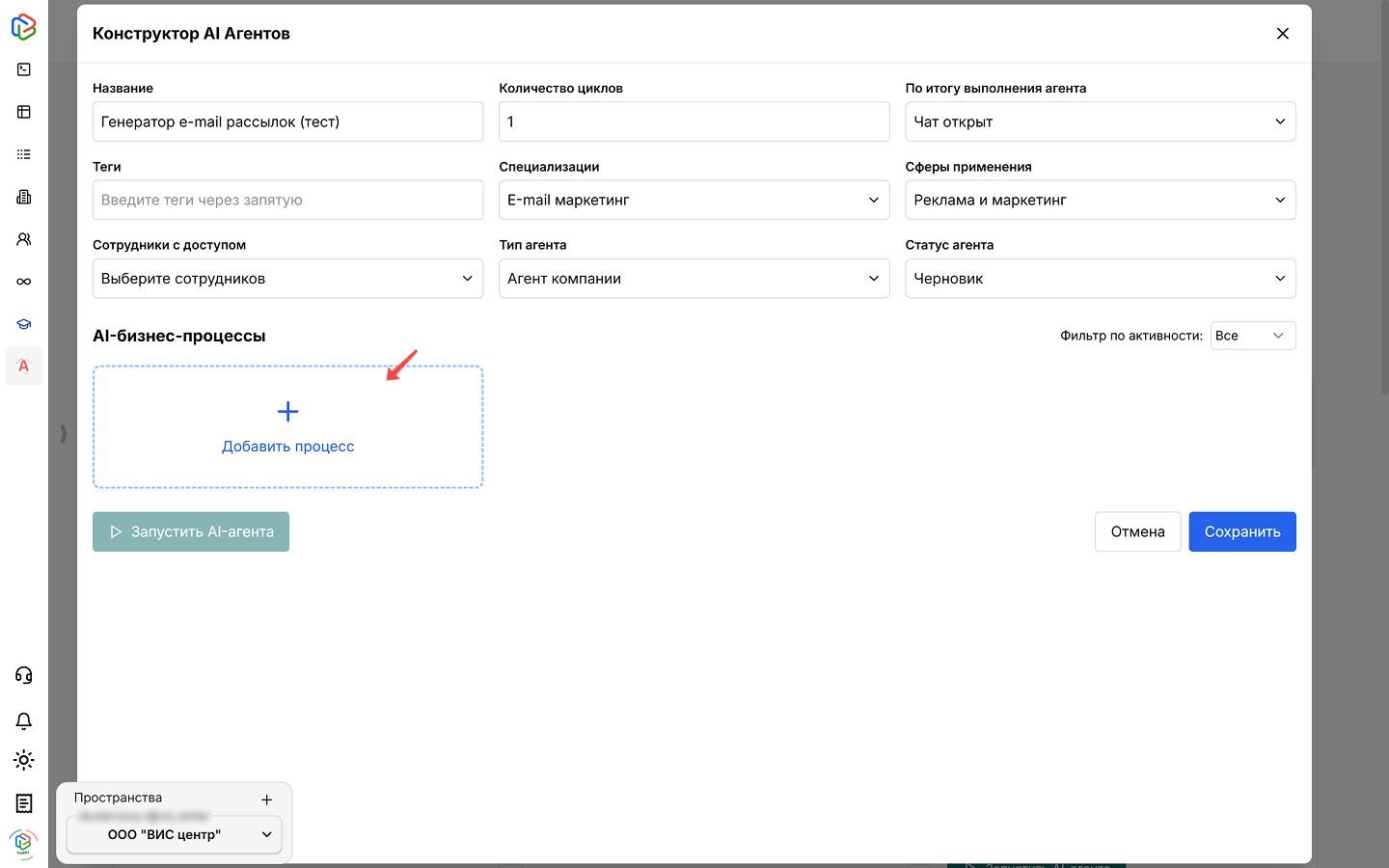Image resolution: width=1389 pixels, height=868 pixels.
Task: Click the Запустить AI-агента button
Action: point(191,531)
